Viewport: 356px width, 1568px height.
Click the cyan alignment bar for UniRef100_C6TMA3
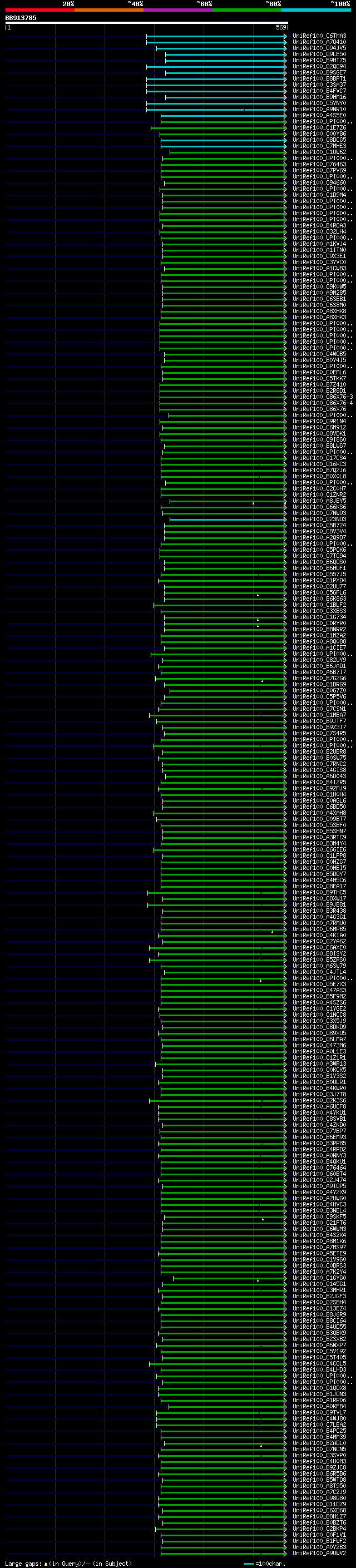[x=216, y=36]
